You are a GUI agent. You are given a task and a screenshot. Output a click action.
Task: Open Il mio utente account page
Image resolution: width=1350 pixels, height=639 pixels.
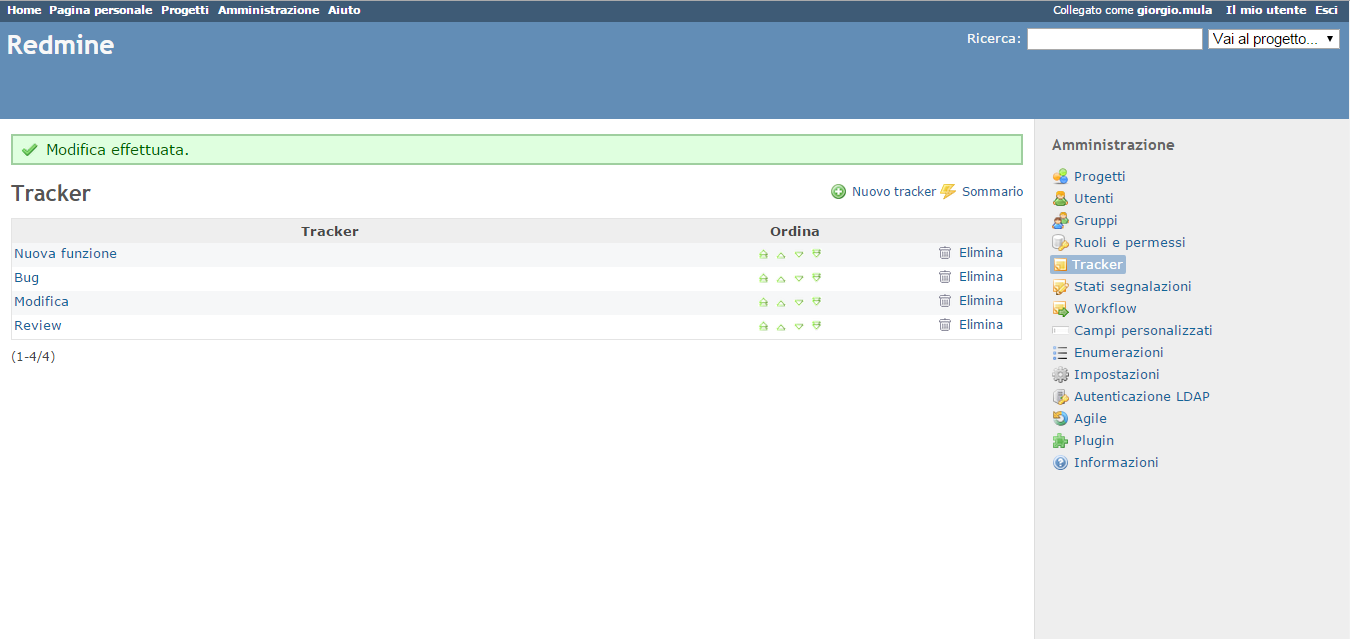[x=1266, y=10]
